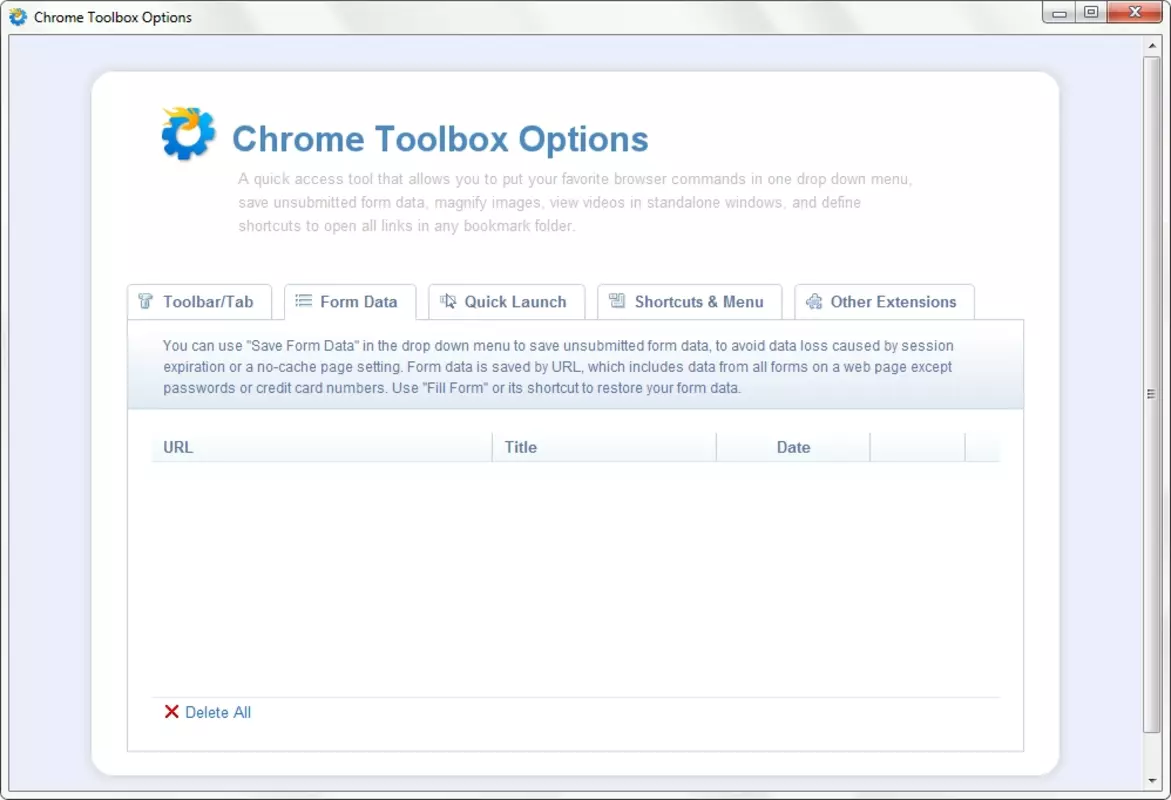
Task: Click the Delete All link
Action: pos(218,713)
